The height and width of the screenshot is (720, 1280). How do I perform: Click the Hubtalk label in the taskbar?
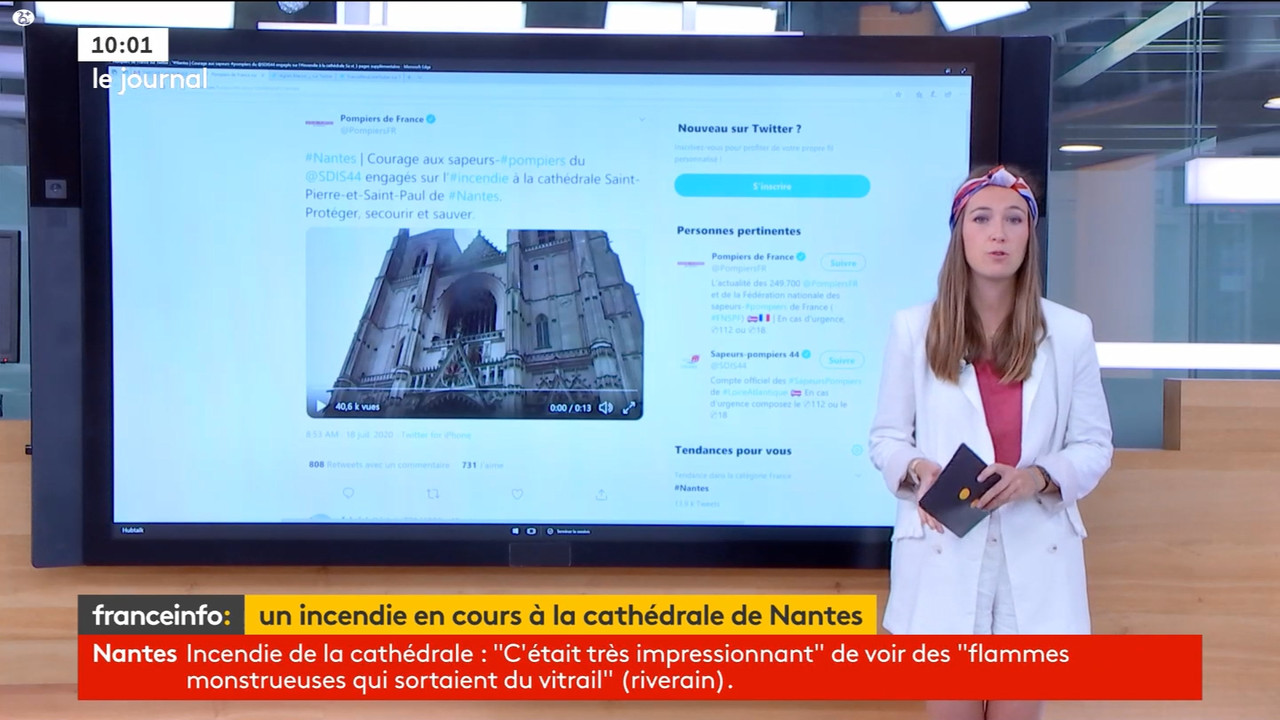(x=132, y=530)
